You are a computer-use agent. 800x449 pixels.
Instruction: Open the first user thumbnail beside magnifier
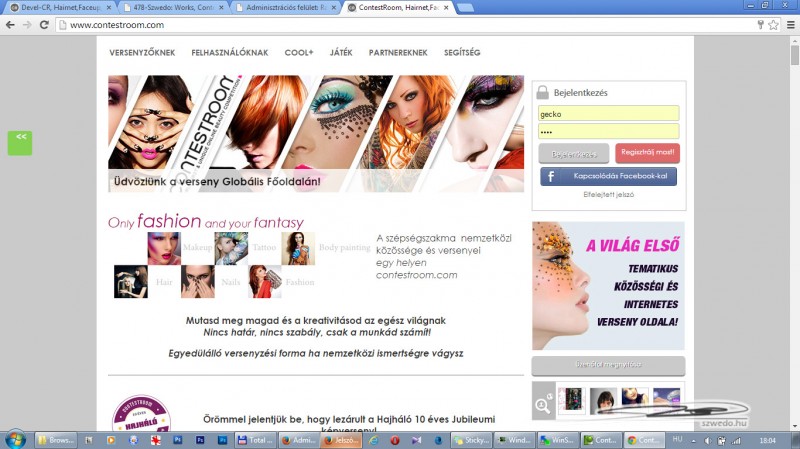point(570,401)
